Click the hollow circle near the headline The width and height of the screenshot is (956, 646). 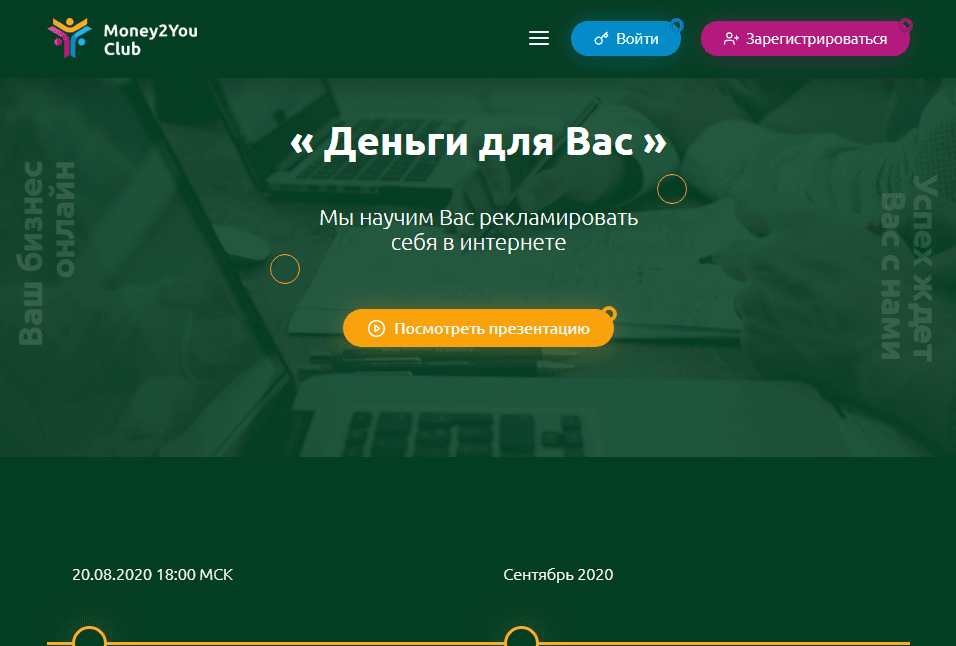click(671, 188)
